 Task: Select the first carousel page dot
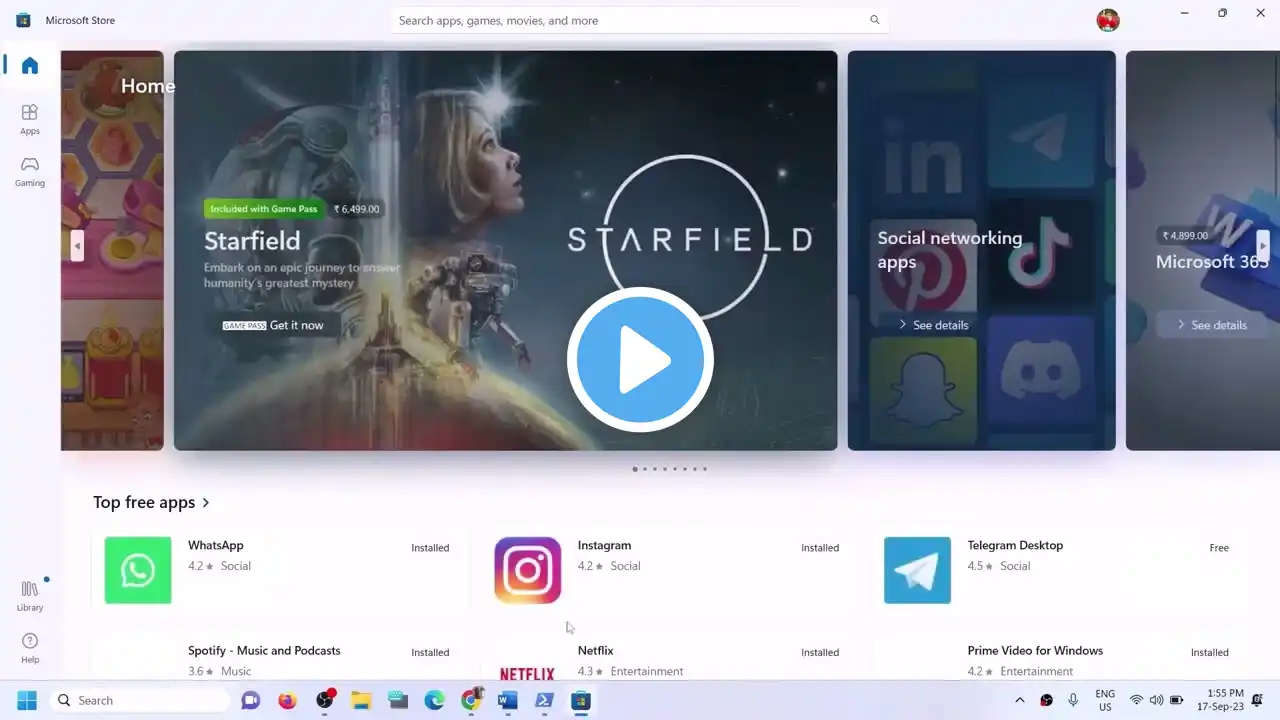(x=635, y=469)
